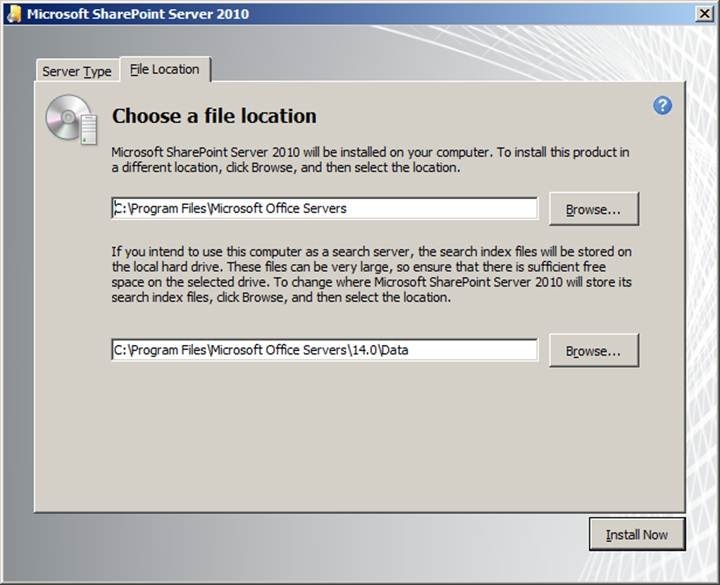Browse for the product install location
Viewport: 720px width, 585px height.
[x=594, y=209]
